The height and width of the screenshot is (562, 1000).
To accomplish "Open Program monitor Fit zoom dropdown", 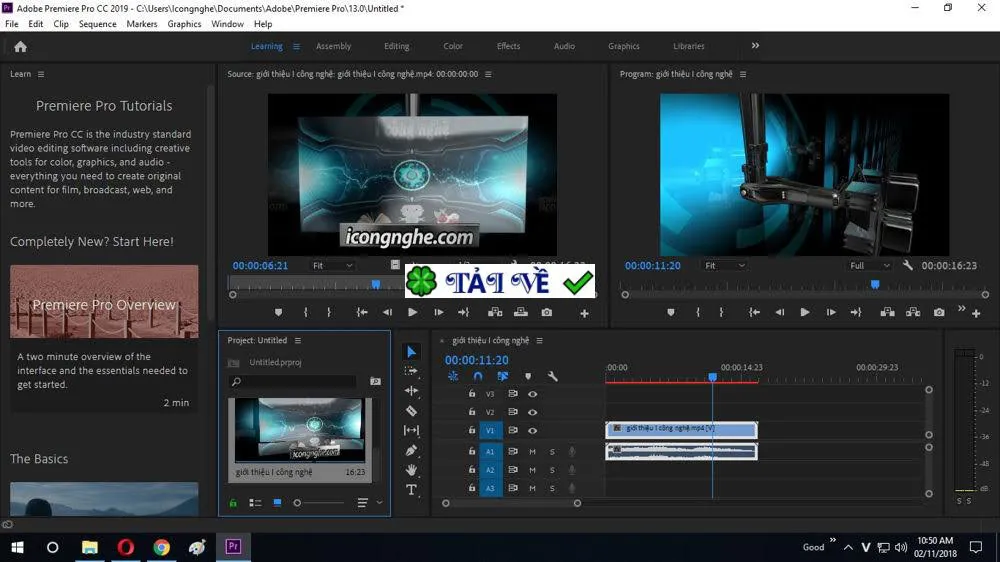I will click(724, 265).
